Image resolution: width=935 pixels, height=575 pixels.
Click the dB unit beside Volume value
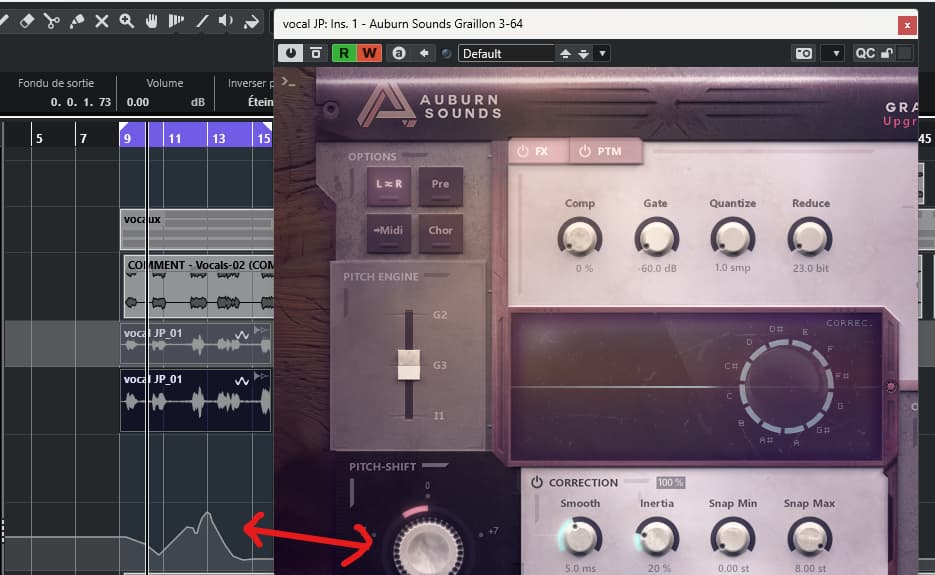[197, 102]
